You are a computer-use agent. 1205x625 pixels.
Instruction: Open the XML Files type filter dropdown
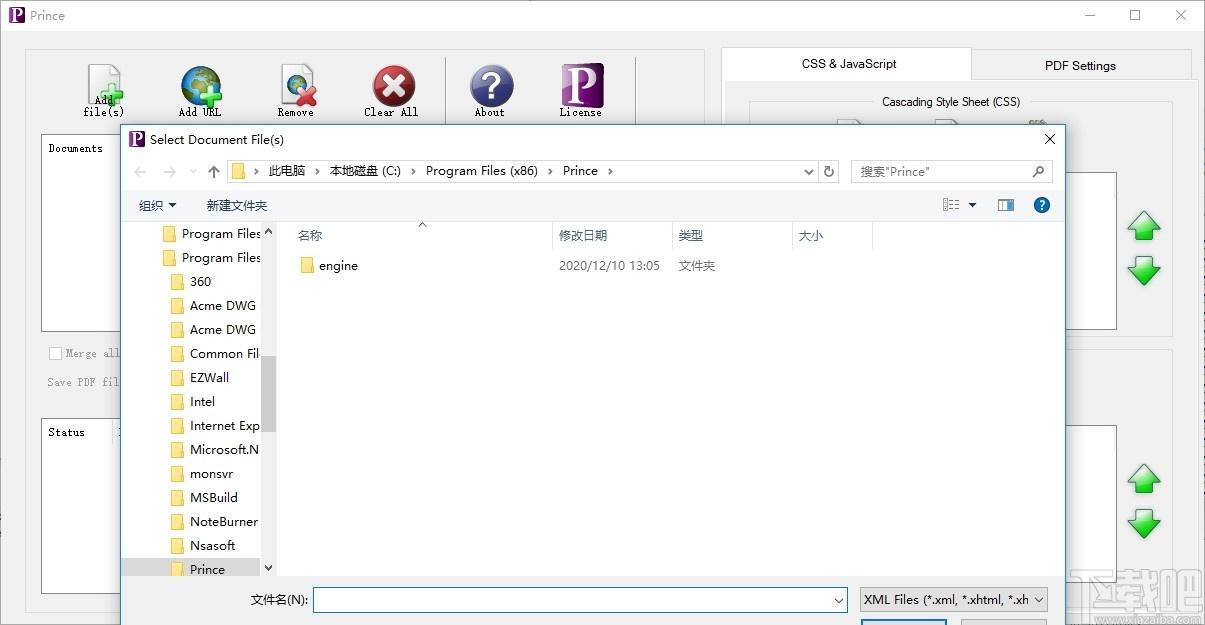pyautogui.click(x=954, y=600)
